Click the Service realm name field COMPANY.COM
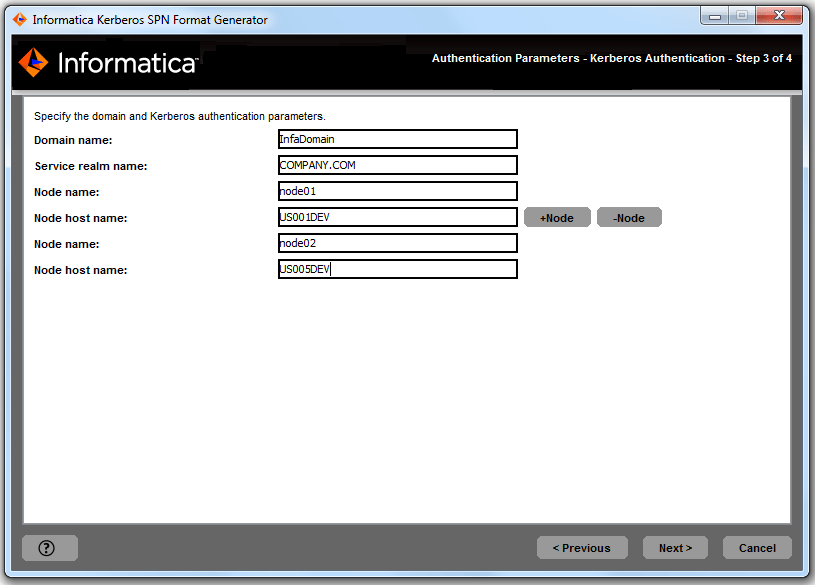This screenshot has height=585, width=815. tap(397, 165)
